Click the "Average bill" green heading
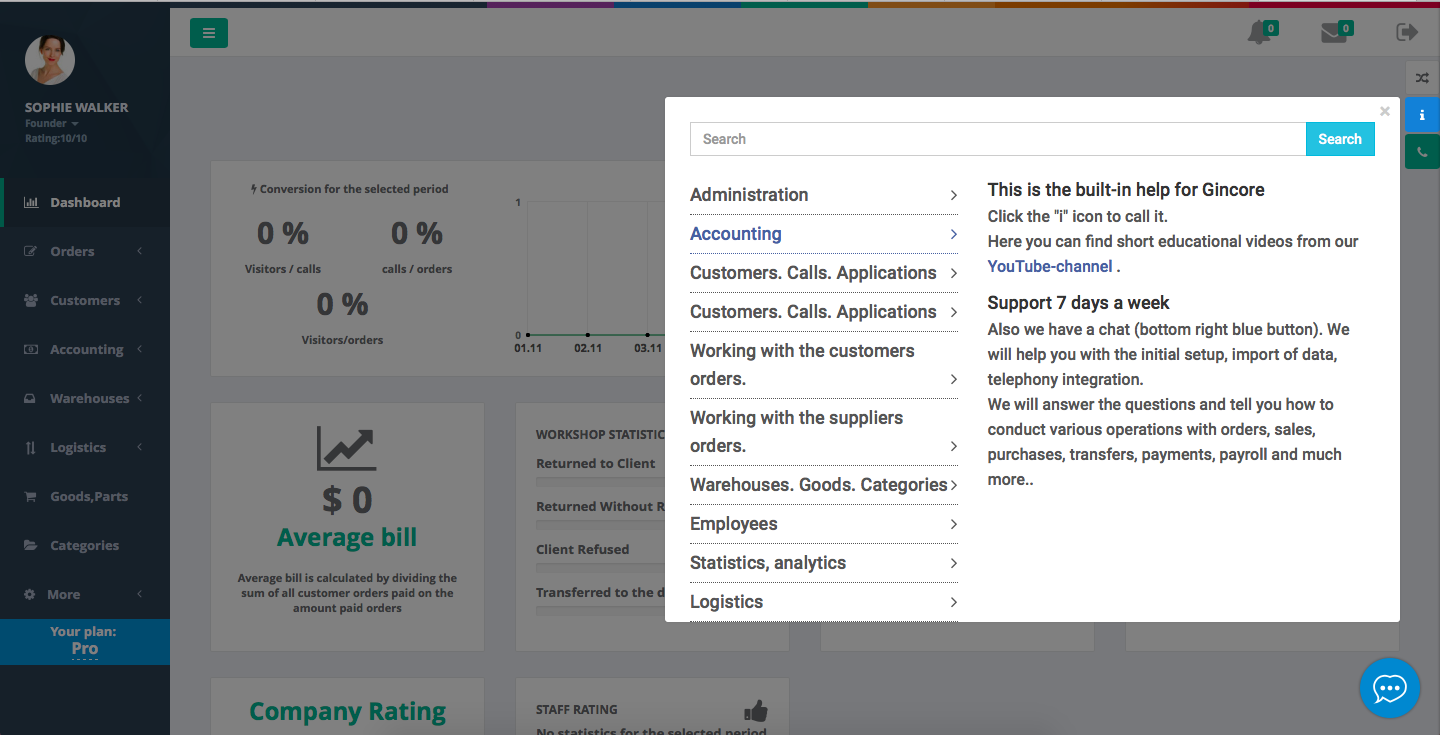The image size is (1440, 735). tap(347, 538)
